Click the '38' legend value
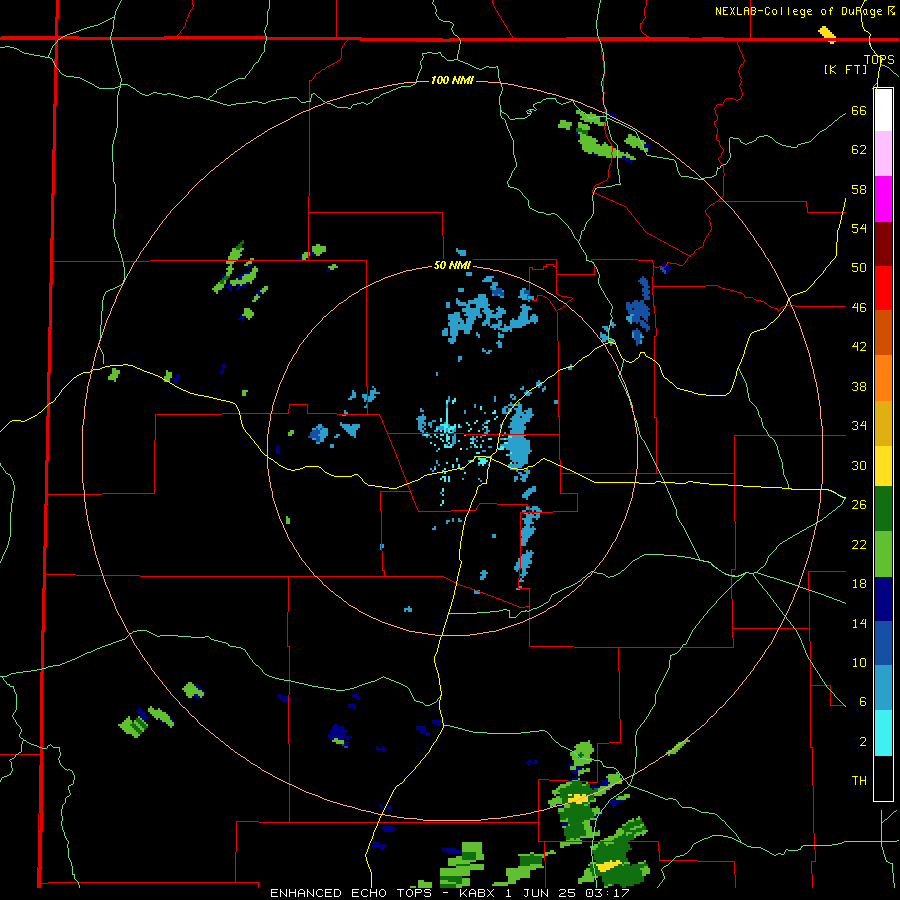 pos(859,386)
